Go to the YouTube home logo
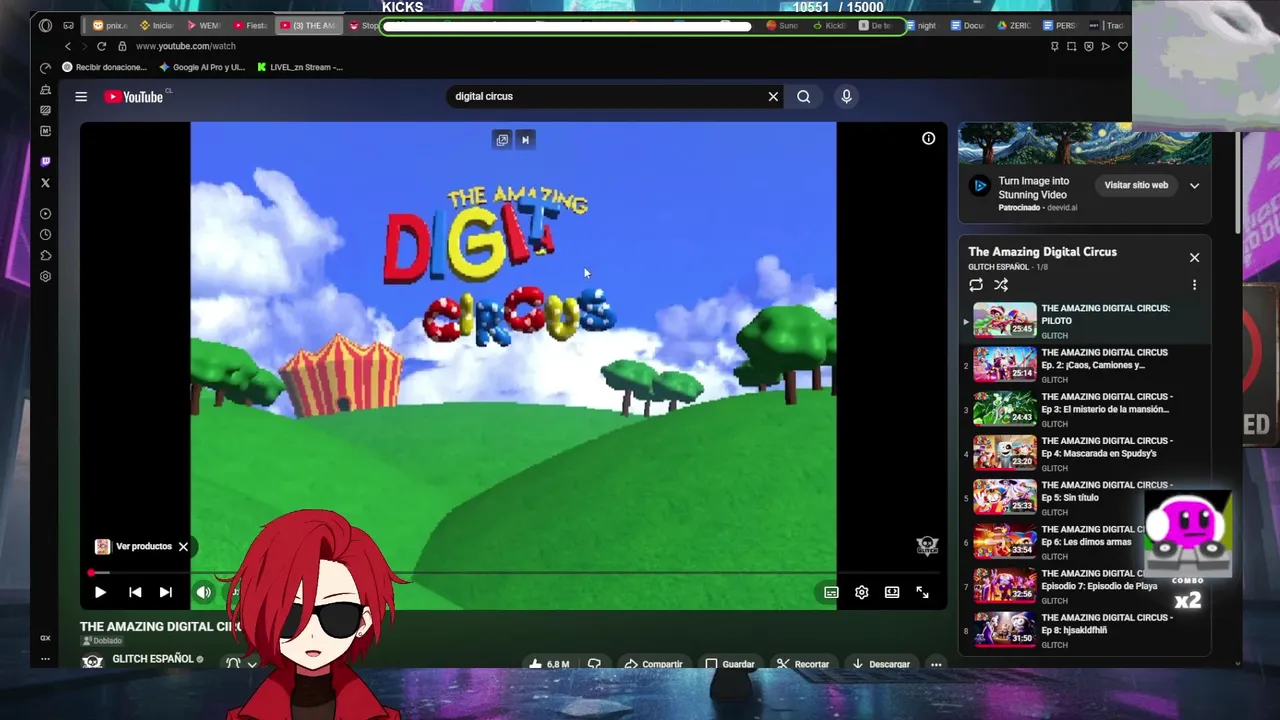The image size is (1280, 720). point(134,97)
